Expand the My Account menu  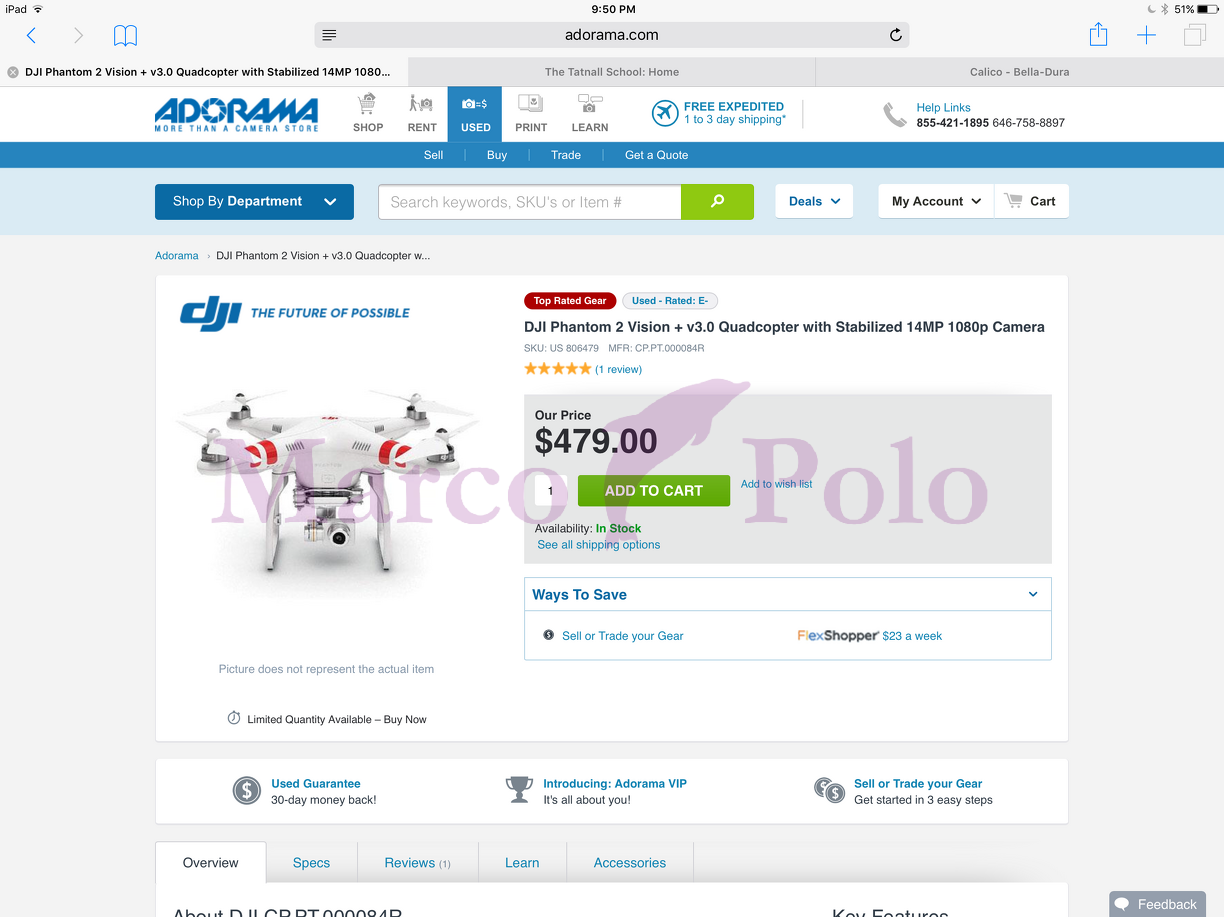pyautogui.click(x=936, y=201)
